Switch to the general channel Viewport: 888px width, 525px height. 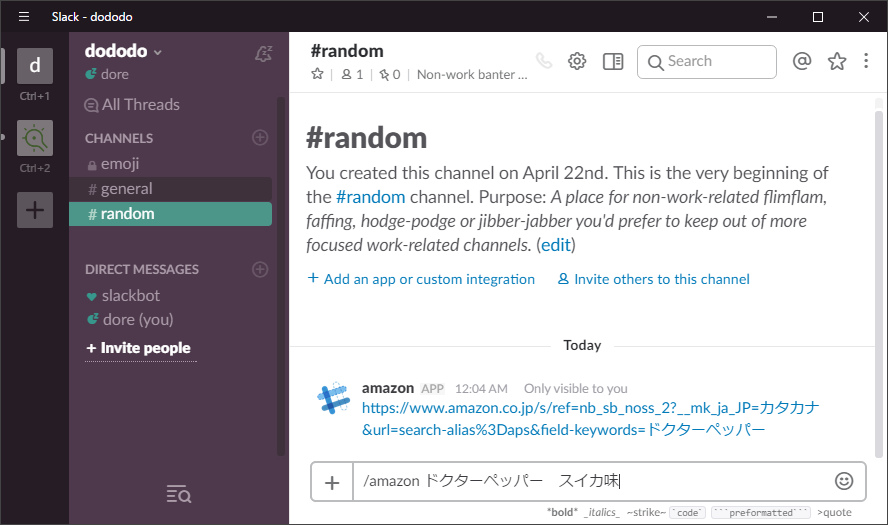[x=126, y=189]
